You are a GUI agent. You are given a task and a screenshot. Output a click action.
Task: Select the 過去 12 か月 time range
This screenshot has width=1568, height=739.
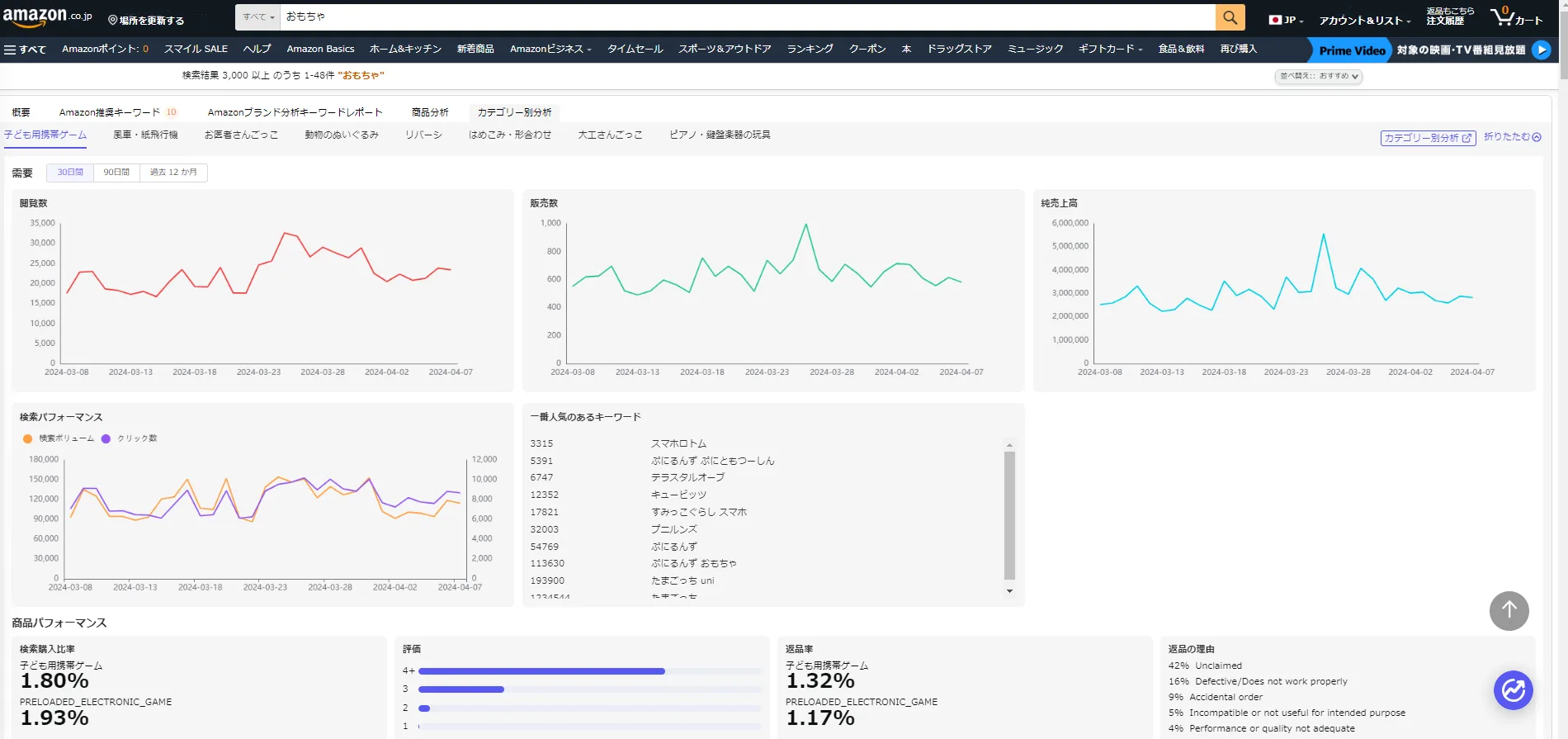click(x=173, y=173)
